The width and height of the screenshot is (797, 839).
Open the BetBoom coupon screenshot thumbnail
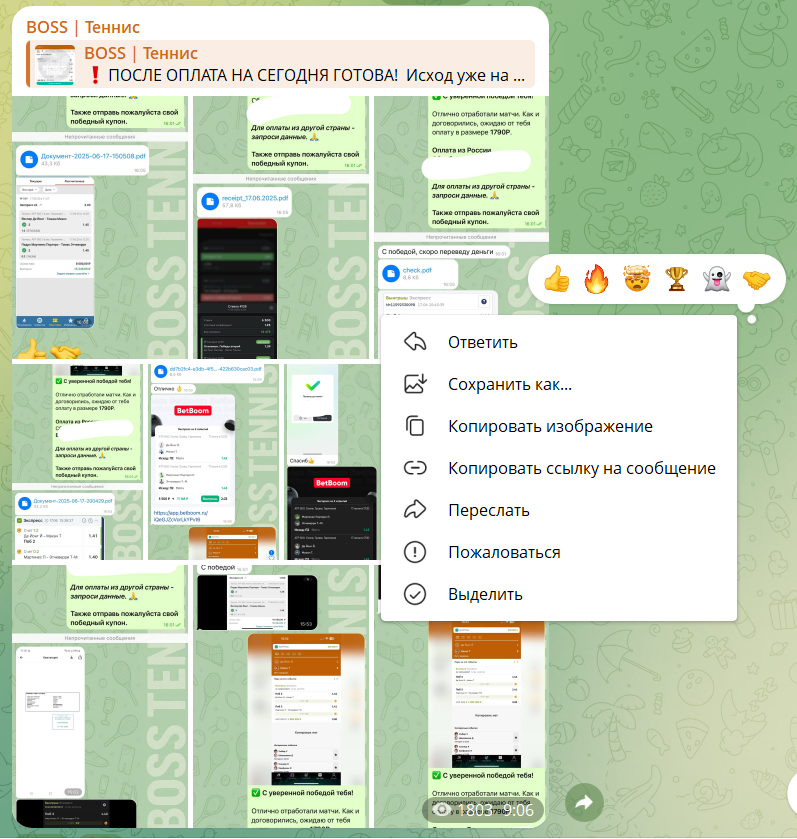pos(191,450)
